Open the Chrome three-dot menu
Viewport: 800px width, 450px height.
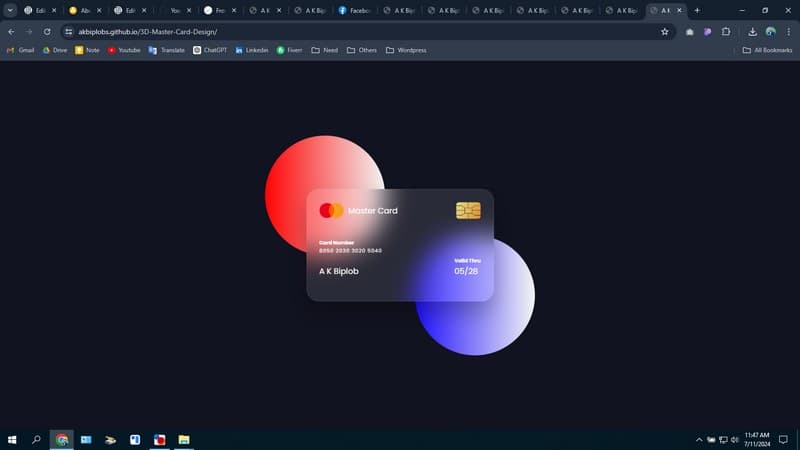click(x=788, y=32)
